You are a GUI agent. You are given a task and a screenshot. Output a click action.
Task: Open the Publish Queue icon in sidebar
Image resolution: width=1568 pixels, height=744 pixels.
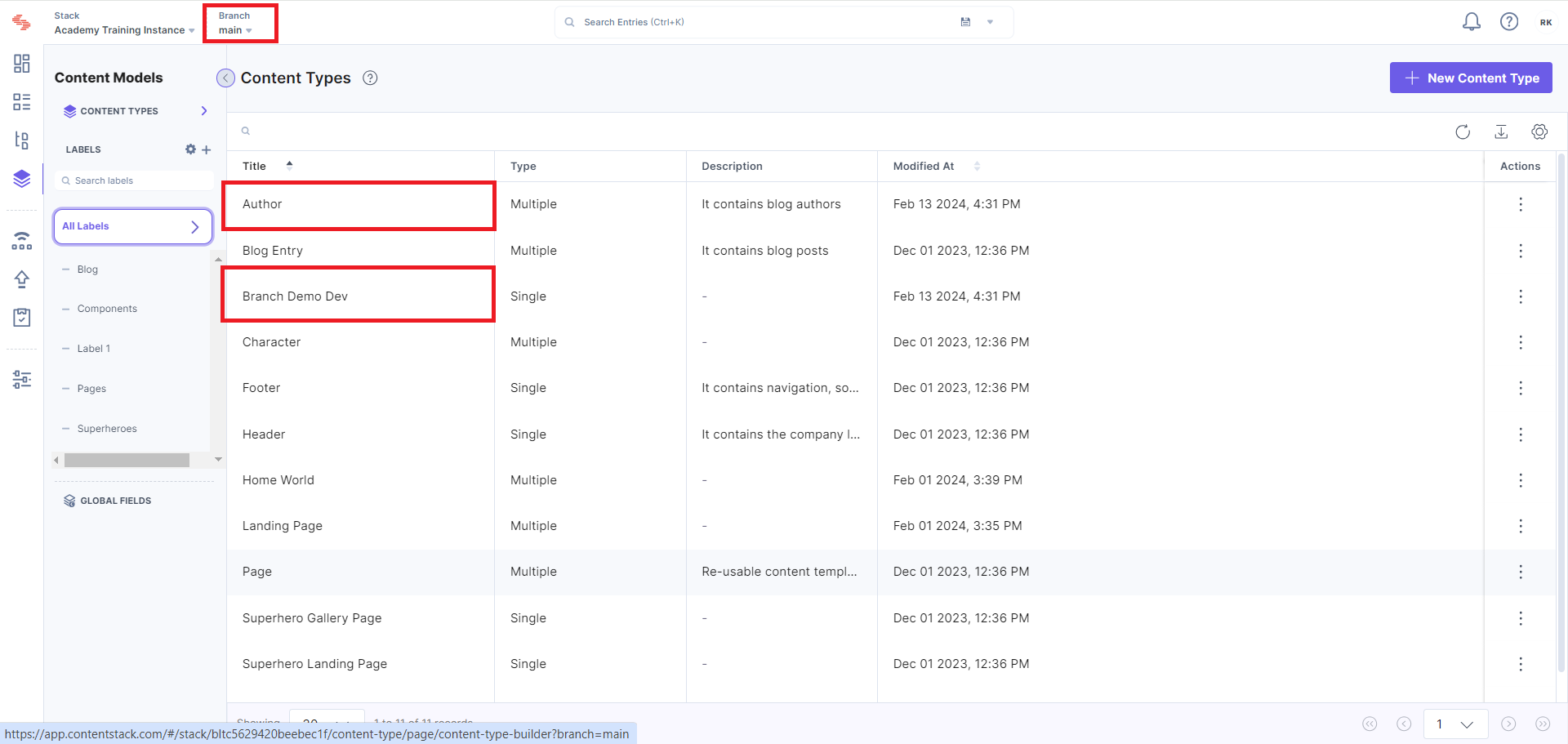coord(22,241)
